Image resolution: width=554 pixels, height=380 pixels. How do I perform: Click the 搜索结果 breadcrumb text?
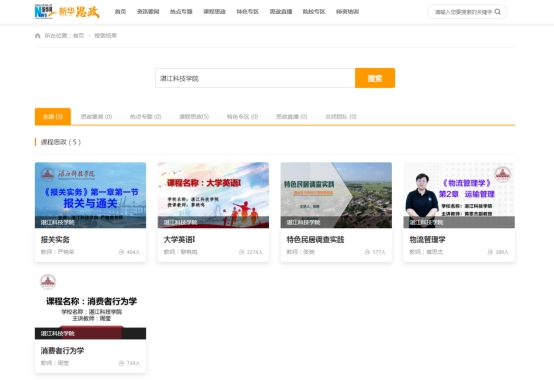105,36
